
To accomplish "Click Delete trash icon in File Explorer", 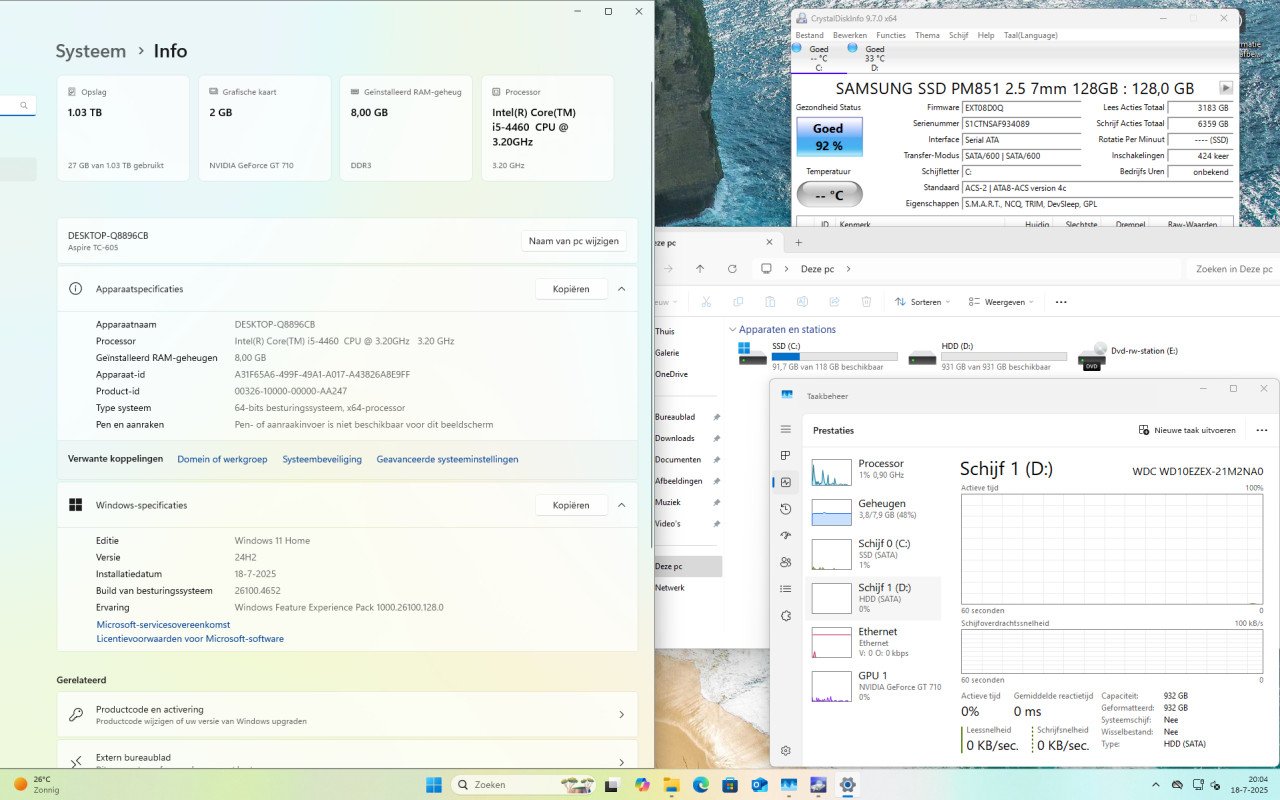I will [866, 301].
